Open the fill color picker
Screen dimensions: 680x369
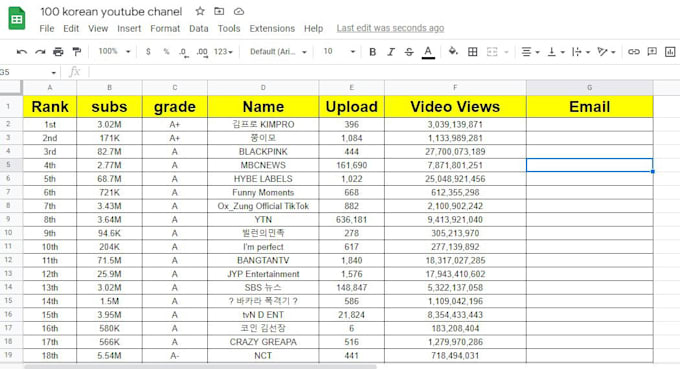(x=453, y=52)
